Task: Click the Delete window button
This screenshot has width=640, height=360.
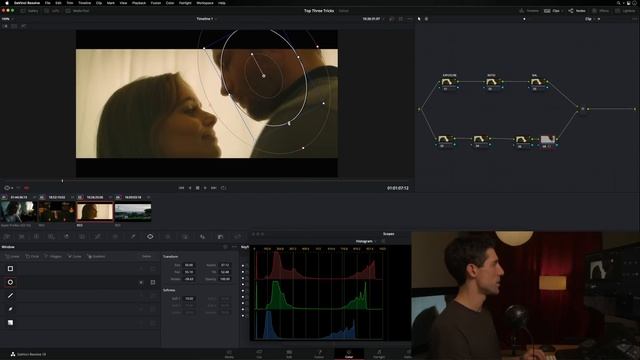Action: [146, 256]
